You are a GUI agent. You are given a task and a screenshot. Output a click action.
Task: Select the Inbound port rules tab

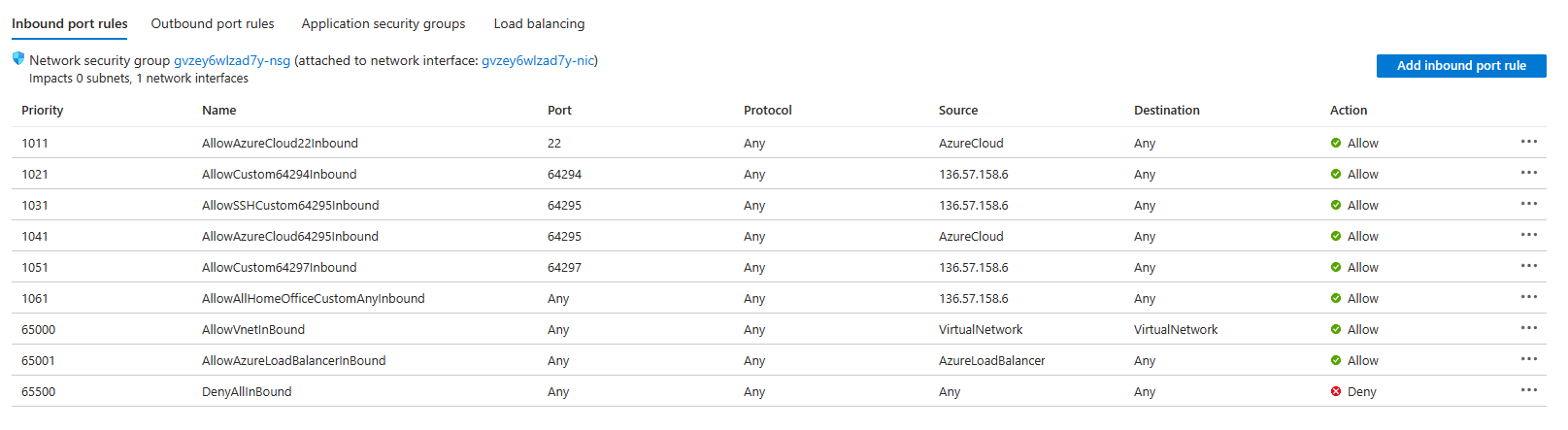(x=70, y=23)
